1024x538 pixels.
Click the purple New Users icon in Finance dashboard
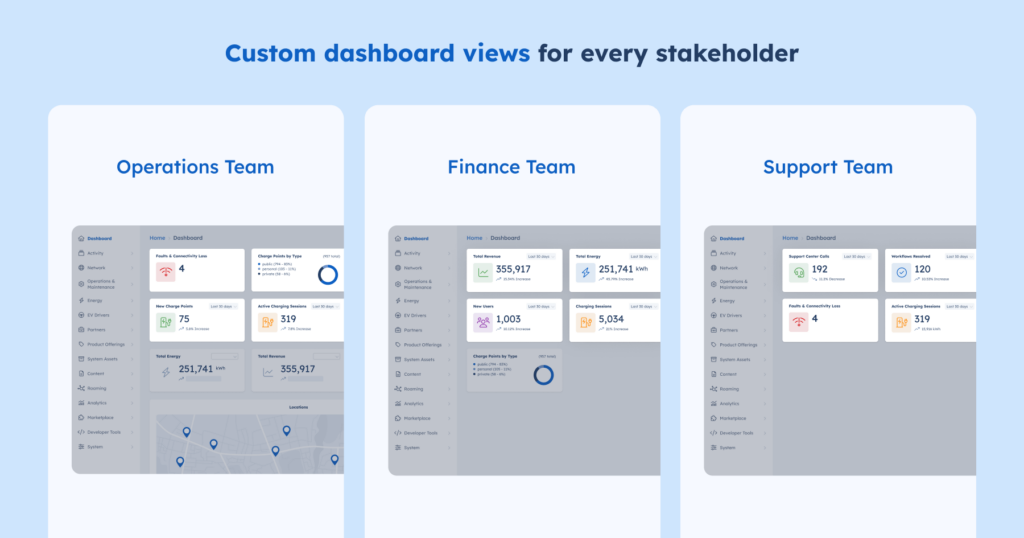[x=483, y=323]
